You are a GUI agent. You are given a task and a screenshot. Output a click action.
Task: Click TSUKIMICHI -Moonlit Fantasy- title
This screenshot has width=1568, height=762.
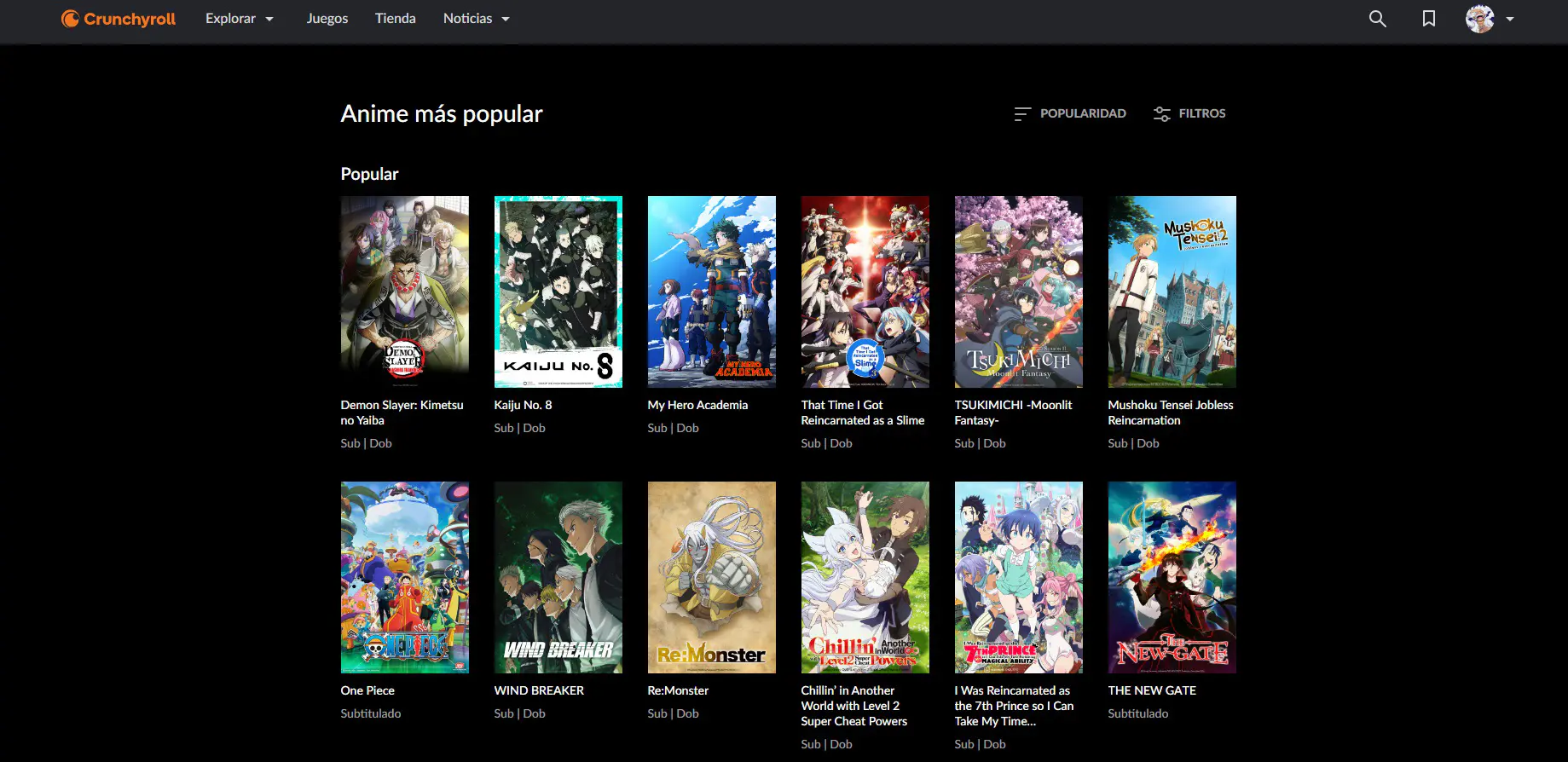tap(1014, 413)
